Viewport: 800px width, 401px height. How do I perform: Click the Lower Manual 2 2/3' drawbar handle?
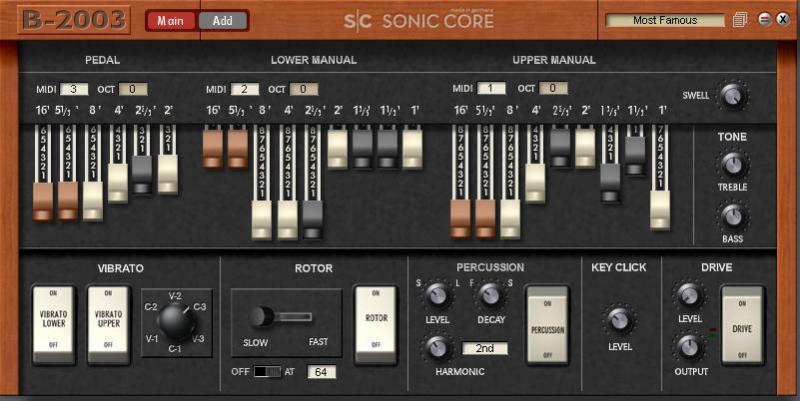(312, 220)
